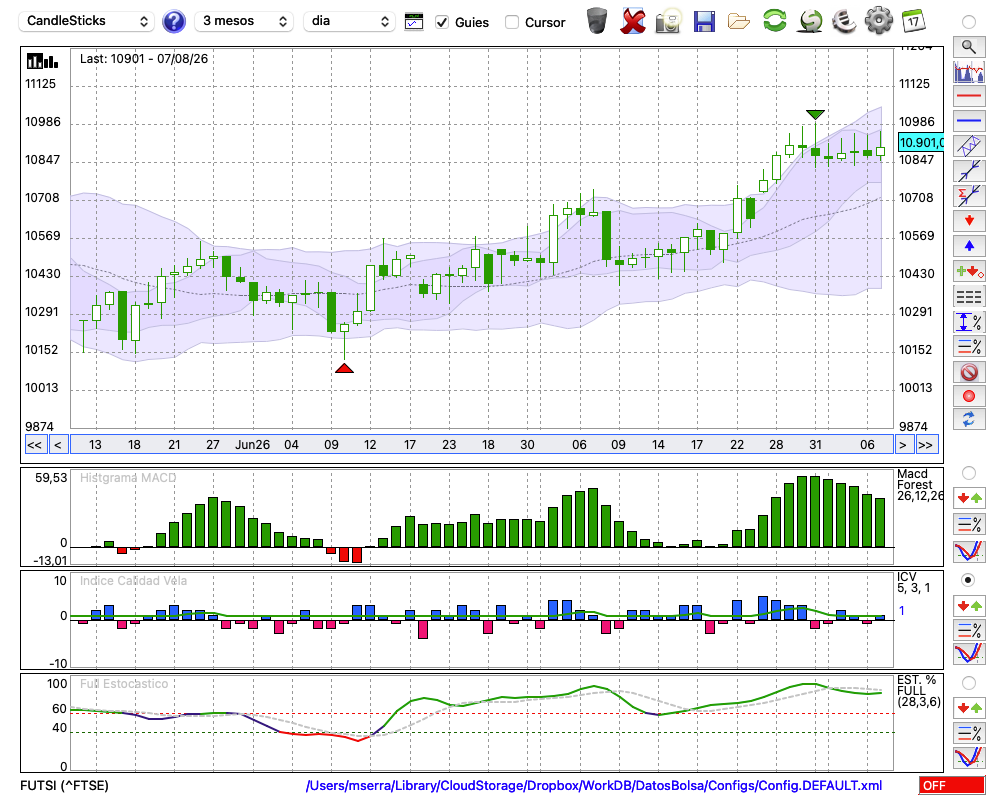
Task: Open the 3 mesos period dropdown
Action: tap(244, 21)
